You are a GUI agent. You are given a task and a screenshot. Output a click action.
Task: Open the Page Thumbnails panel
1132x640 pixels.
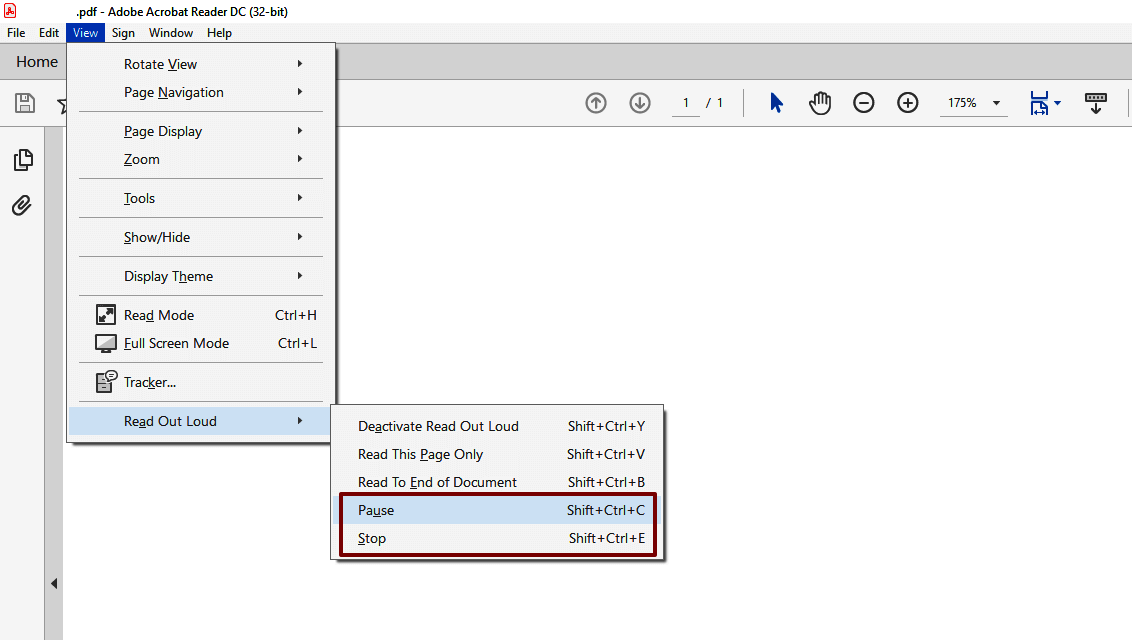(x=23, y=159)
